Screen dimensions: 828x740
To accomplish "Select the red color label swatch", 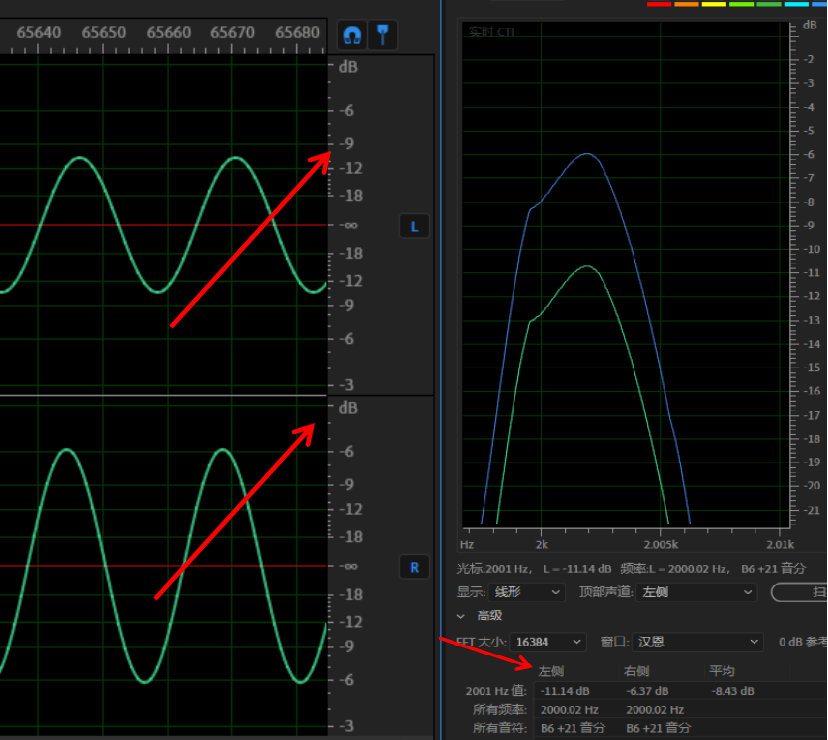I will [x=658, y=4].
